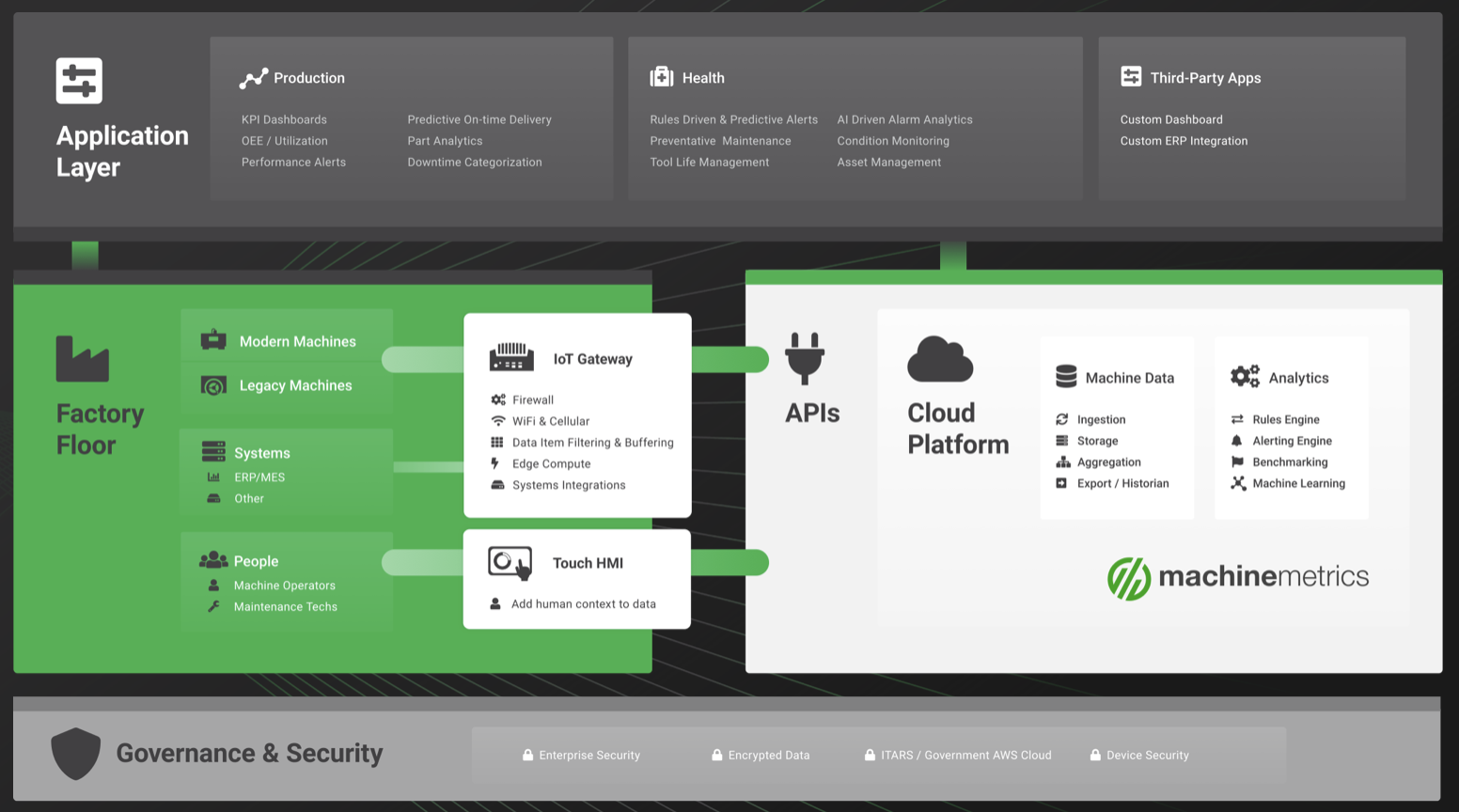The image size is (1459, 812).
Task: Click the Analytics gears icon
Action: coord(1245,377)
